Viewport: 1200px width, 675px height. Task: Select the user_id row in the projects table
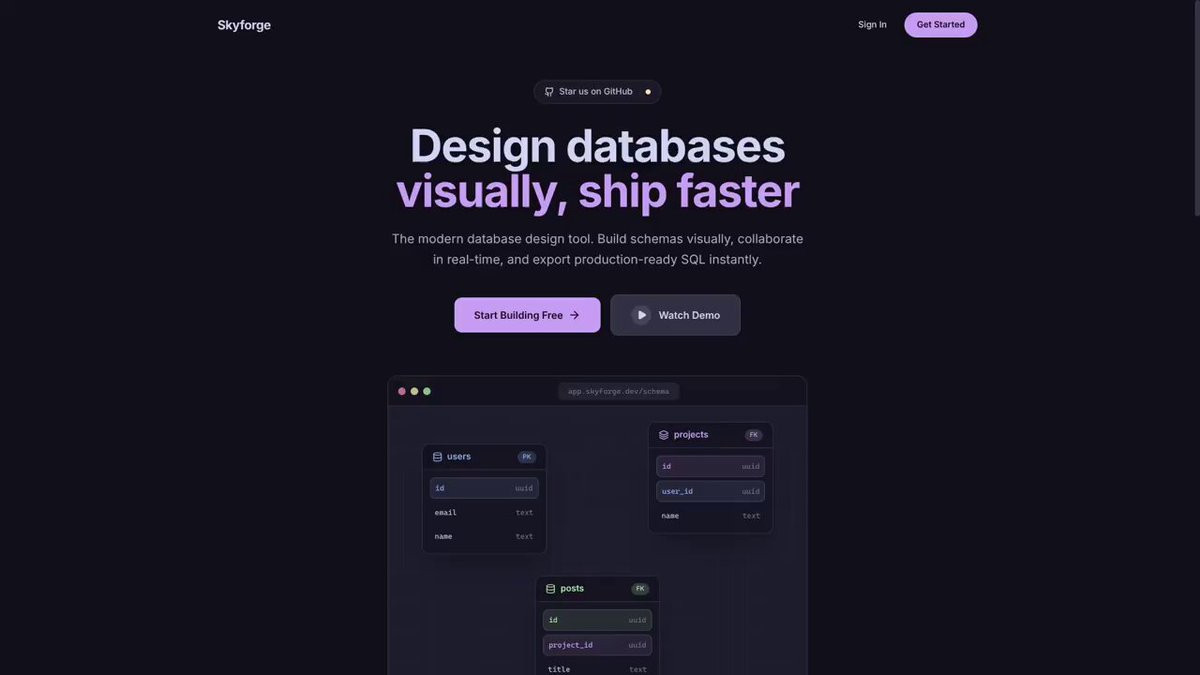coord(711,491)
